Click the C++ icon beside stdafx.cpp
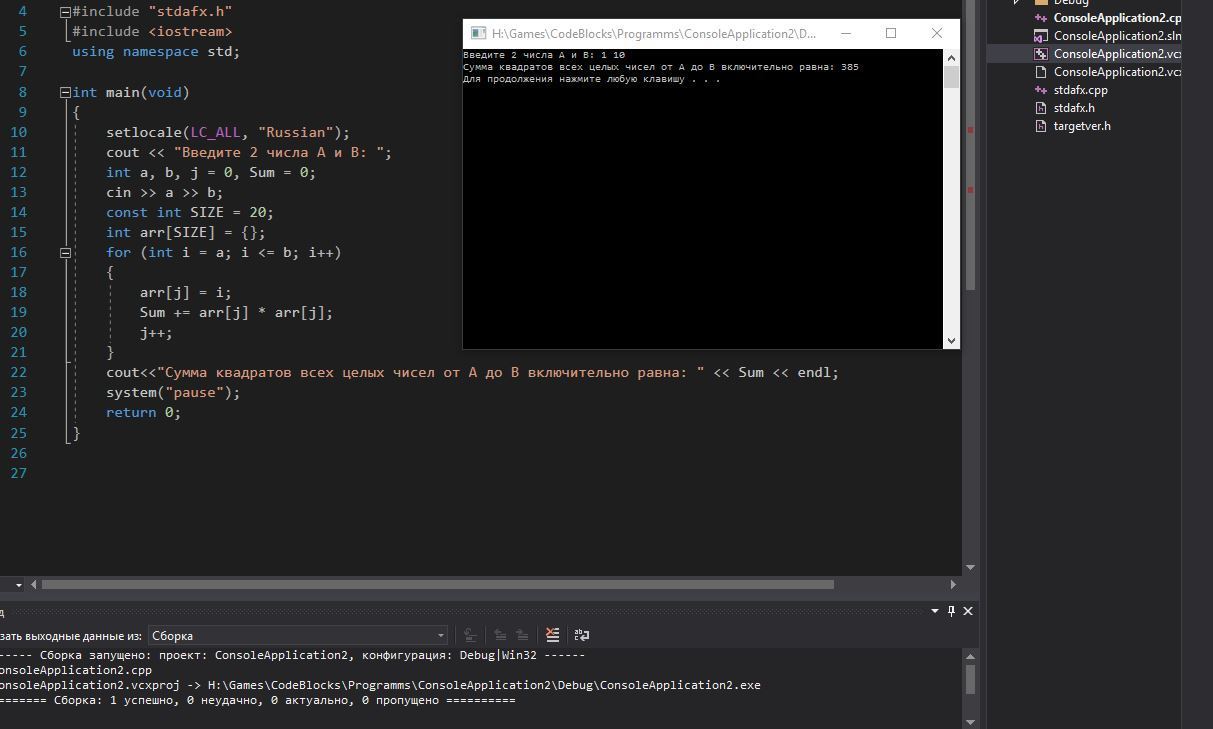The height and width of the screenshot is (729, 1213). coord(1041,90)
